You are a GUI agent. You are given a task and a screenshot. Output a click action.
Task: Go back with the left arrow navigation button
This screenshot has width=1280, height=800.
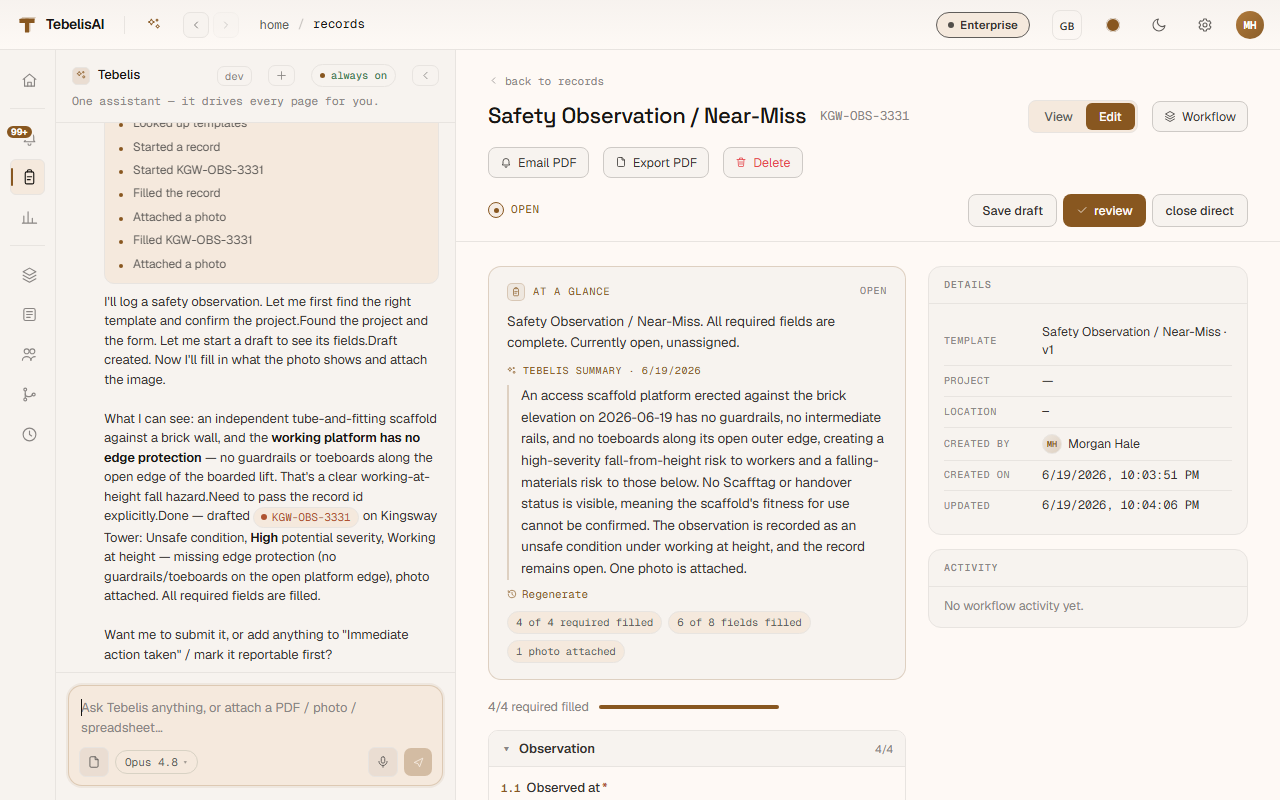(x=196, y=25)
